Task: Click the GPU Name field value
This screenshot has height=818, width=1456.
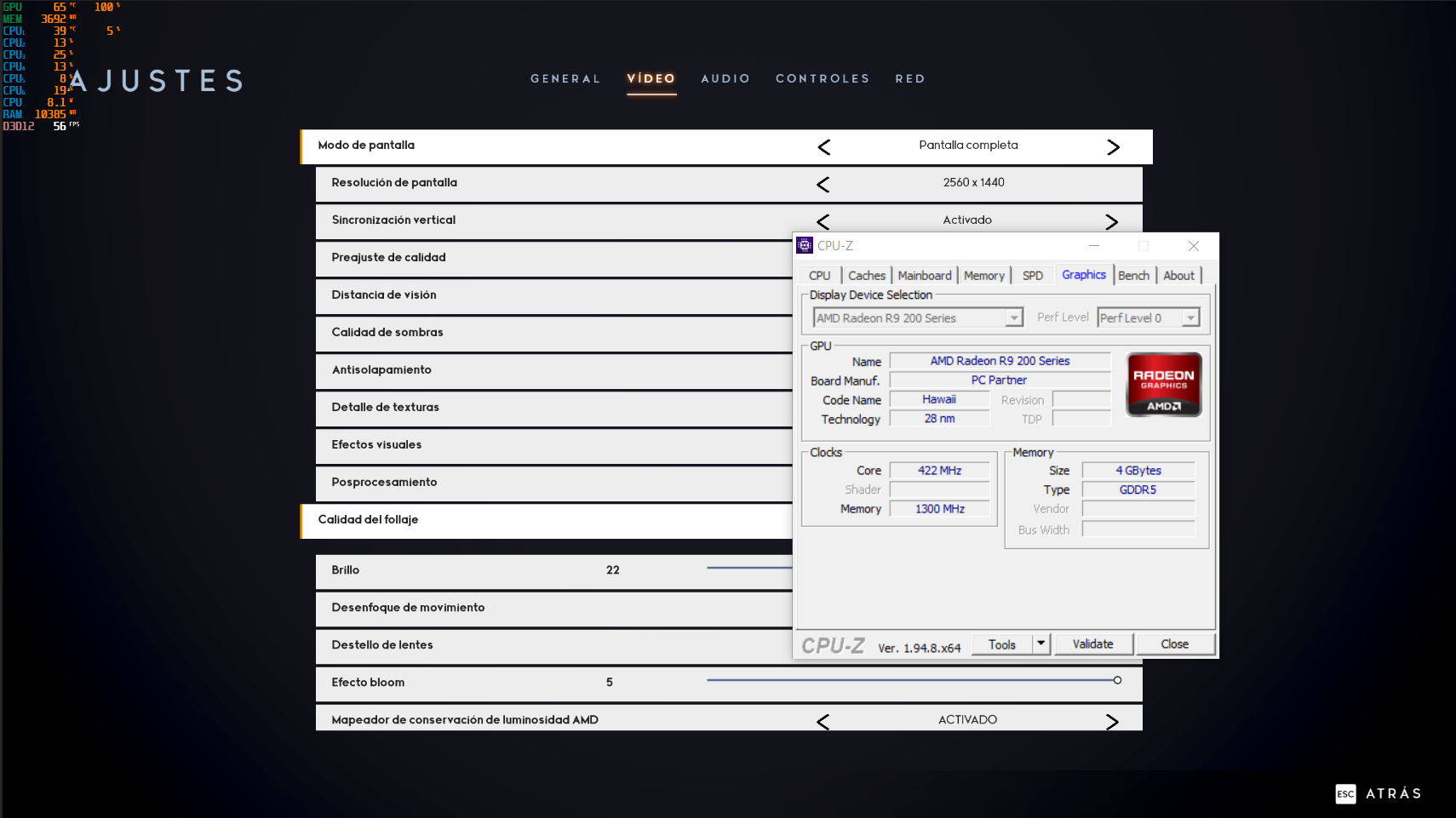Action: pyautogui.click(x=1000, y=361)
